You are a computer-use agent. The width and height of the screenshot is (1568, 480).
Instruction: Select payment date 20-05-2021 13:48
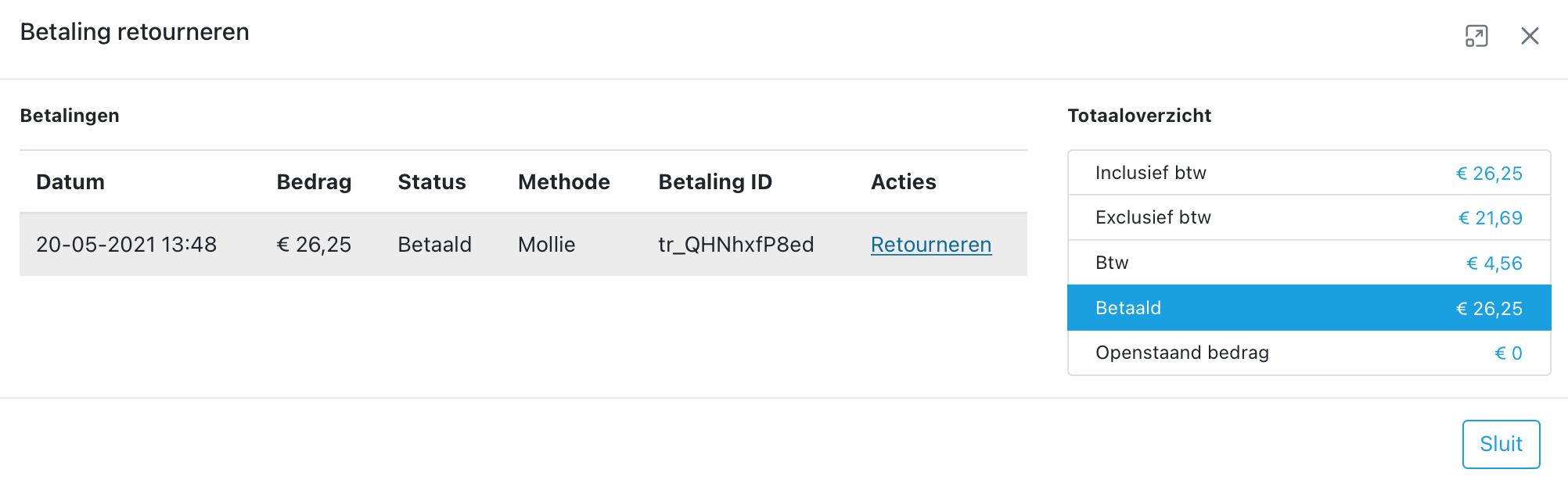click(126, 245)
